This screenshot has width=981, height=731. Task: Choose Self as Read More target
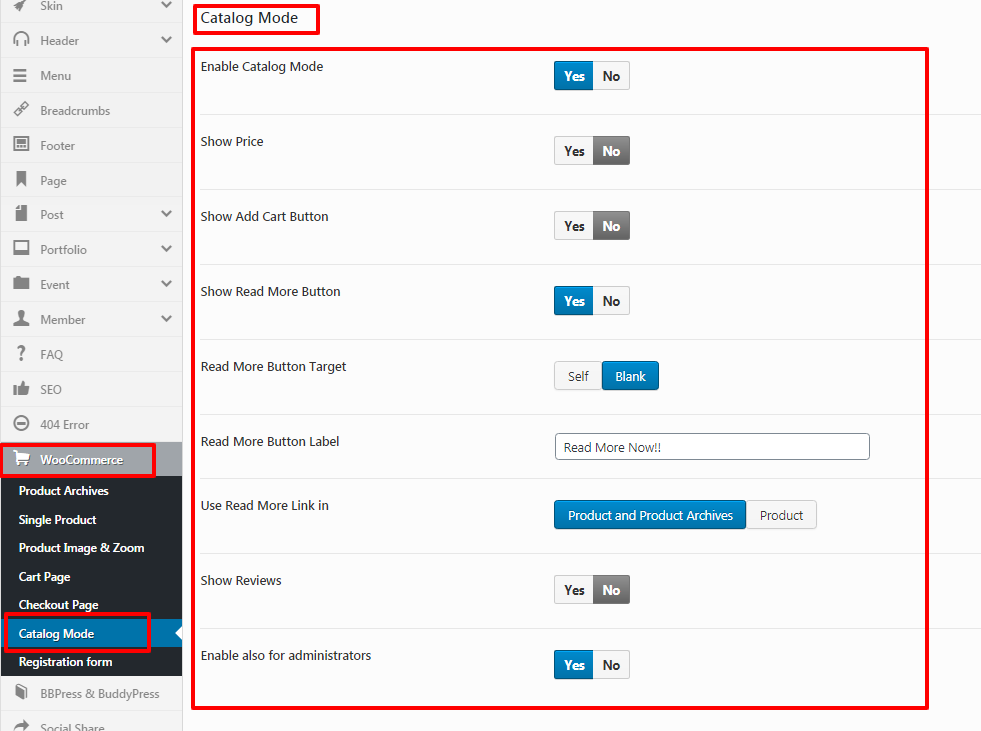tap(577, 376)
